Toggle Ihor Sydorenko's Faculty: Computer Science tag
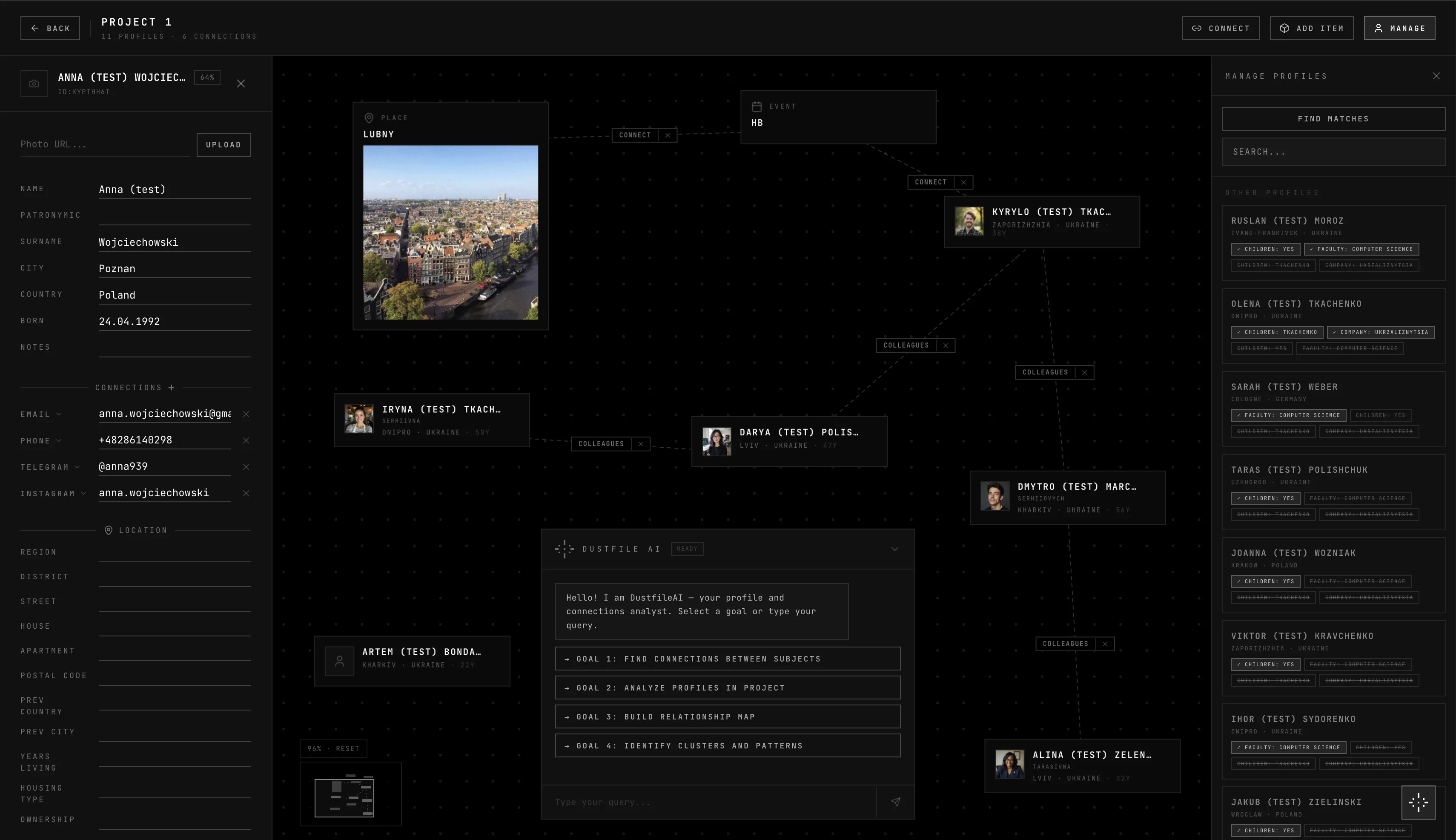The image size is (1456, 840). [x=1289, y=748]
